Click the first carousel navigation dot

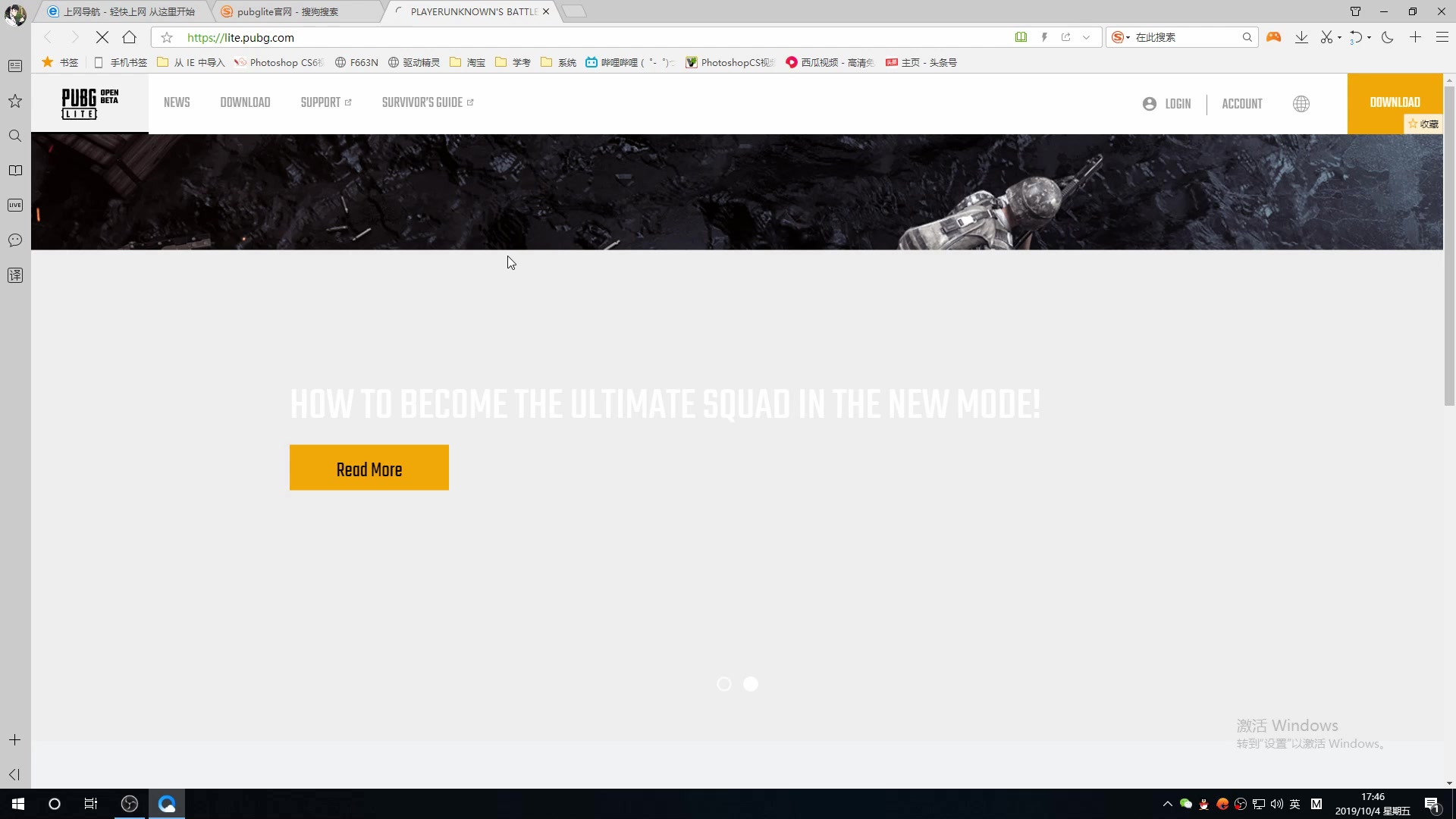pyautogui.click(x=725, y=683)
